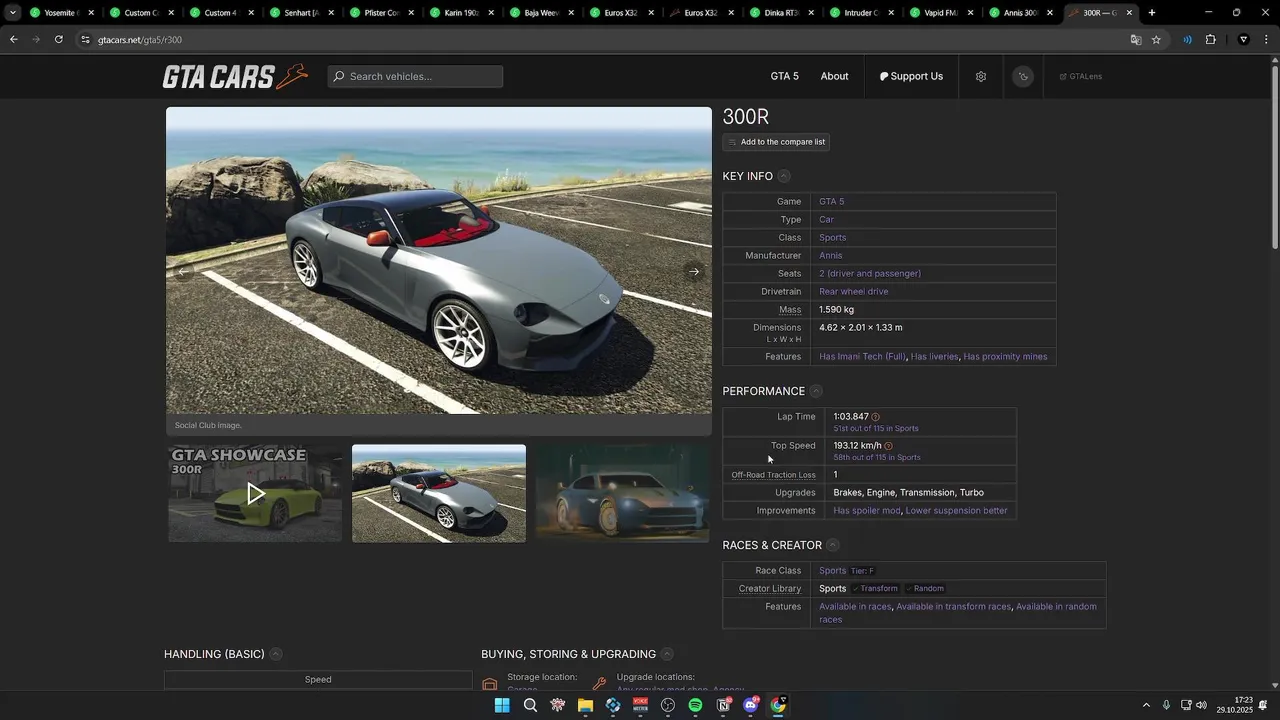Switch to the Vapid FMJ browser tab

[x=940, y=13]
